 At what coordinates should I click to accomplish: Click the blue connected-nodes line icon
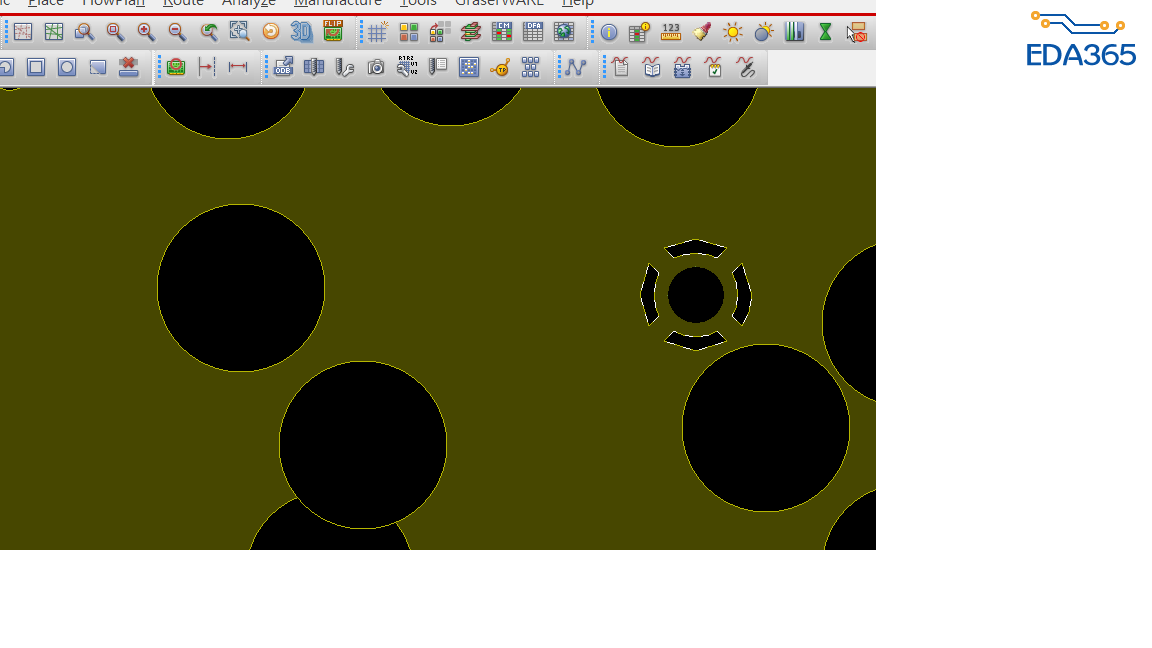(576, 68)
